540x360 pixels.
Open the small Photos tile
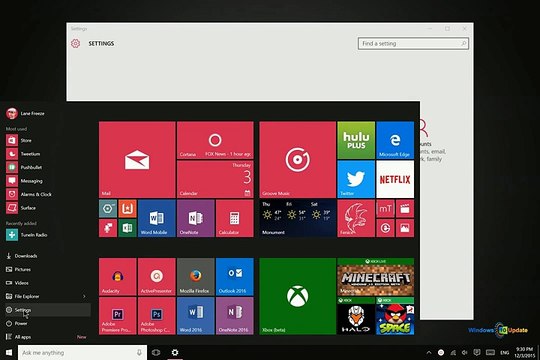tap(405, 228)
